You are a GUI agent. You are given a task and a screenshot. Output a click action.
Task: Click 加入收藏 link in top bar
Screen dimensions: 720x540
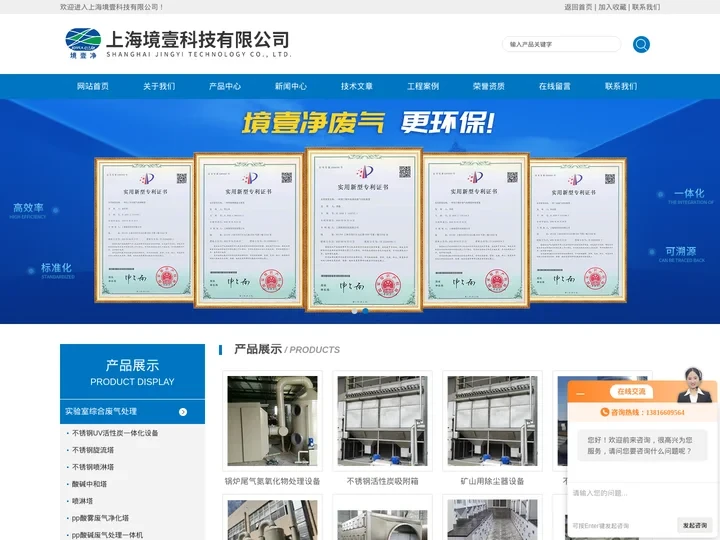(612, 7)
